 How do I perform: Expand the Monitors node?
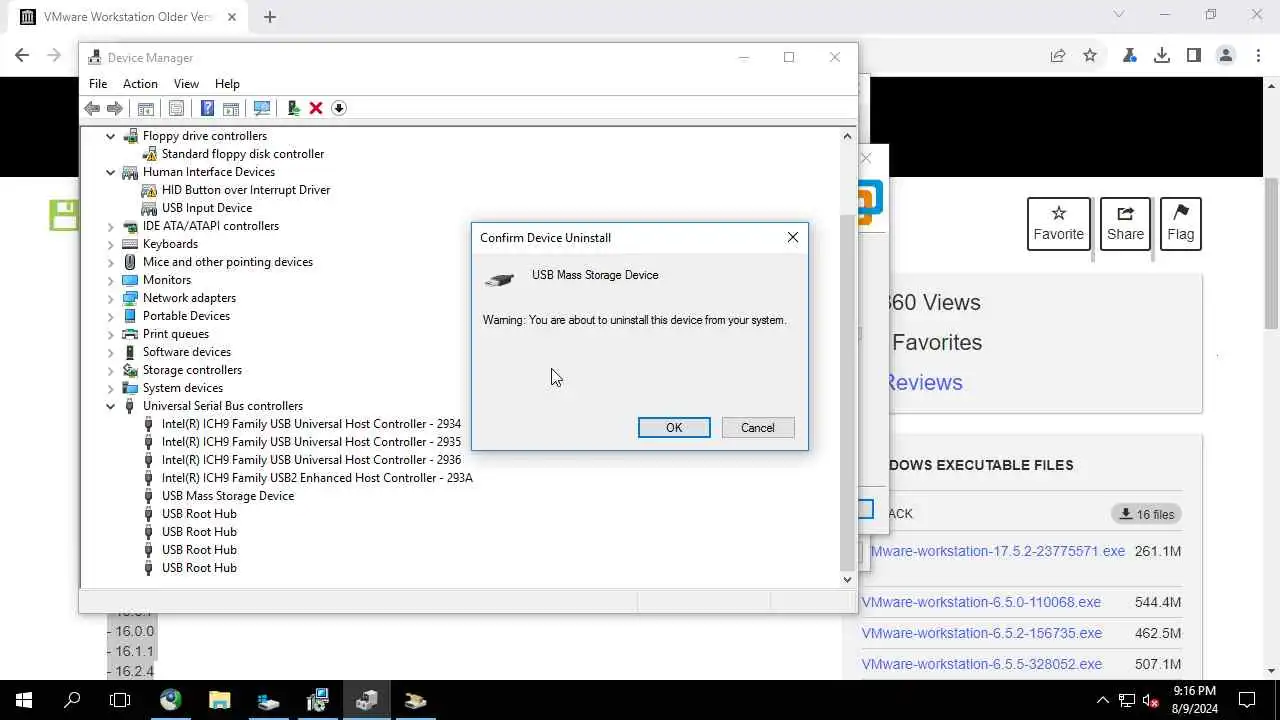(x=111, y=280)
